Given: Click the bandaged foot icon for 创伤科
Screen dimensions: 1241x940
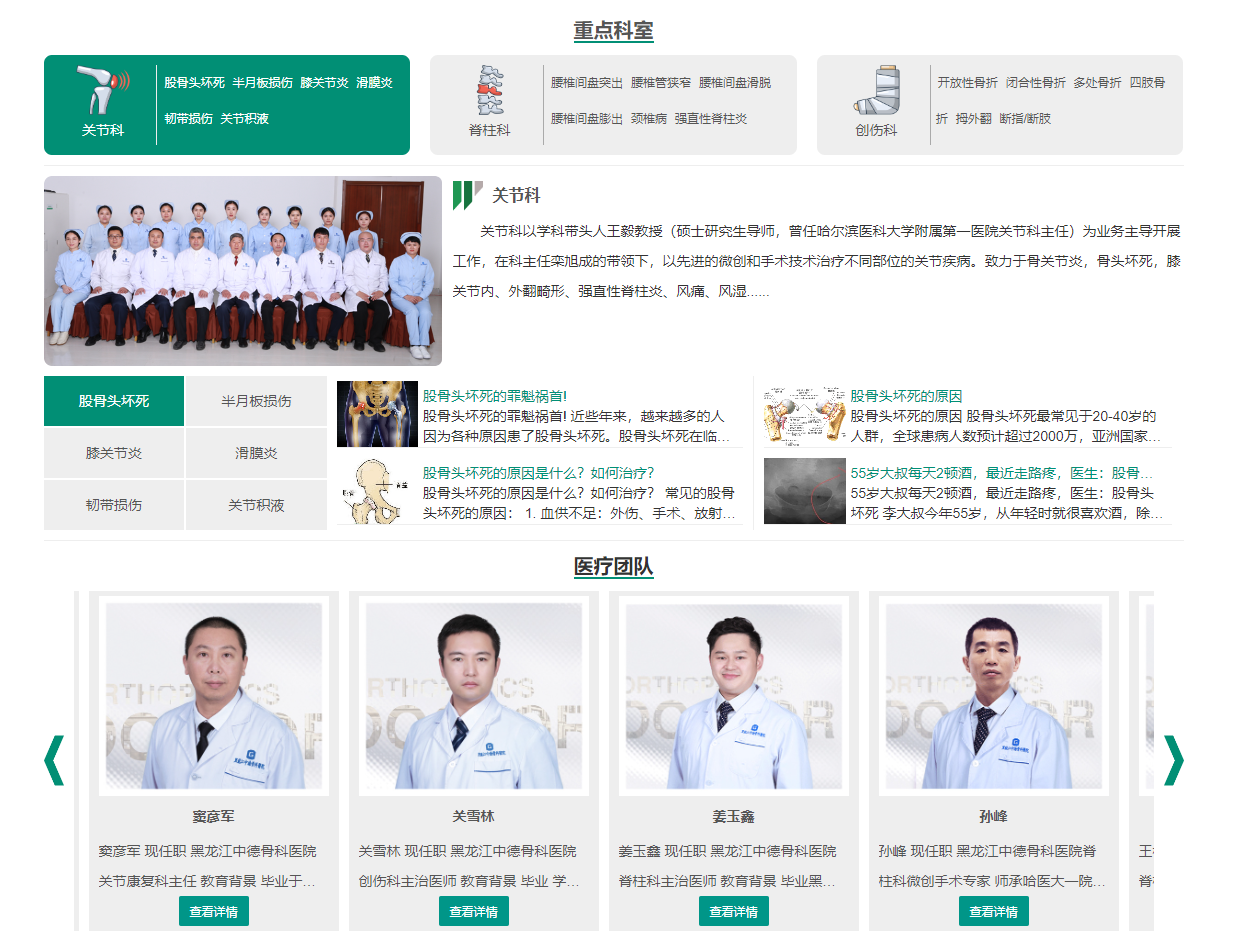Looking at the screenshot, I should [876, 90].
